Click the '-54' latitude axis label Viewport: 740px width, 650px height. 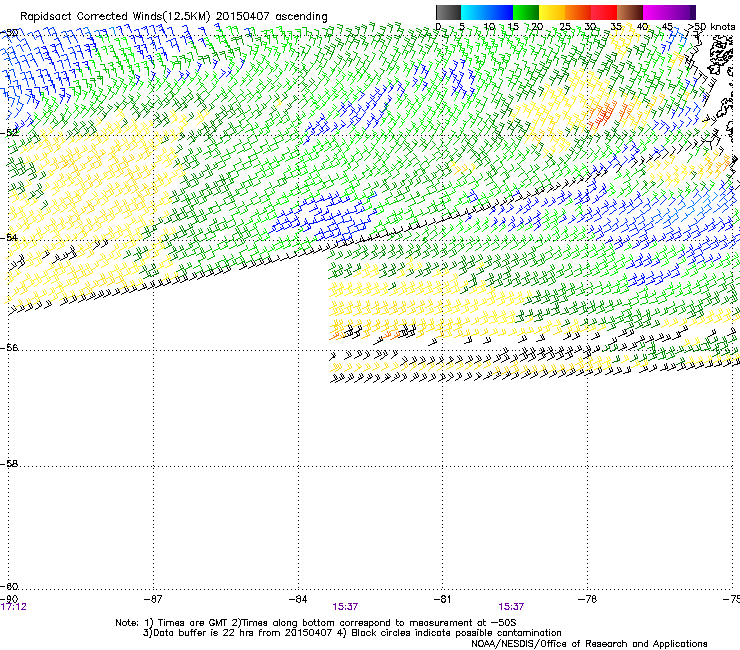click(9, 237)
